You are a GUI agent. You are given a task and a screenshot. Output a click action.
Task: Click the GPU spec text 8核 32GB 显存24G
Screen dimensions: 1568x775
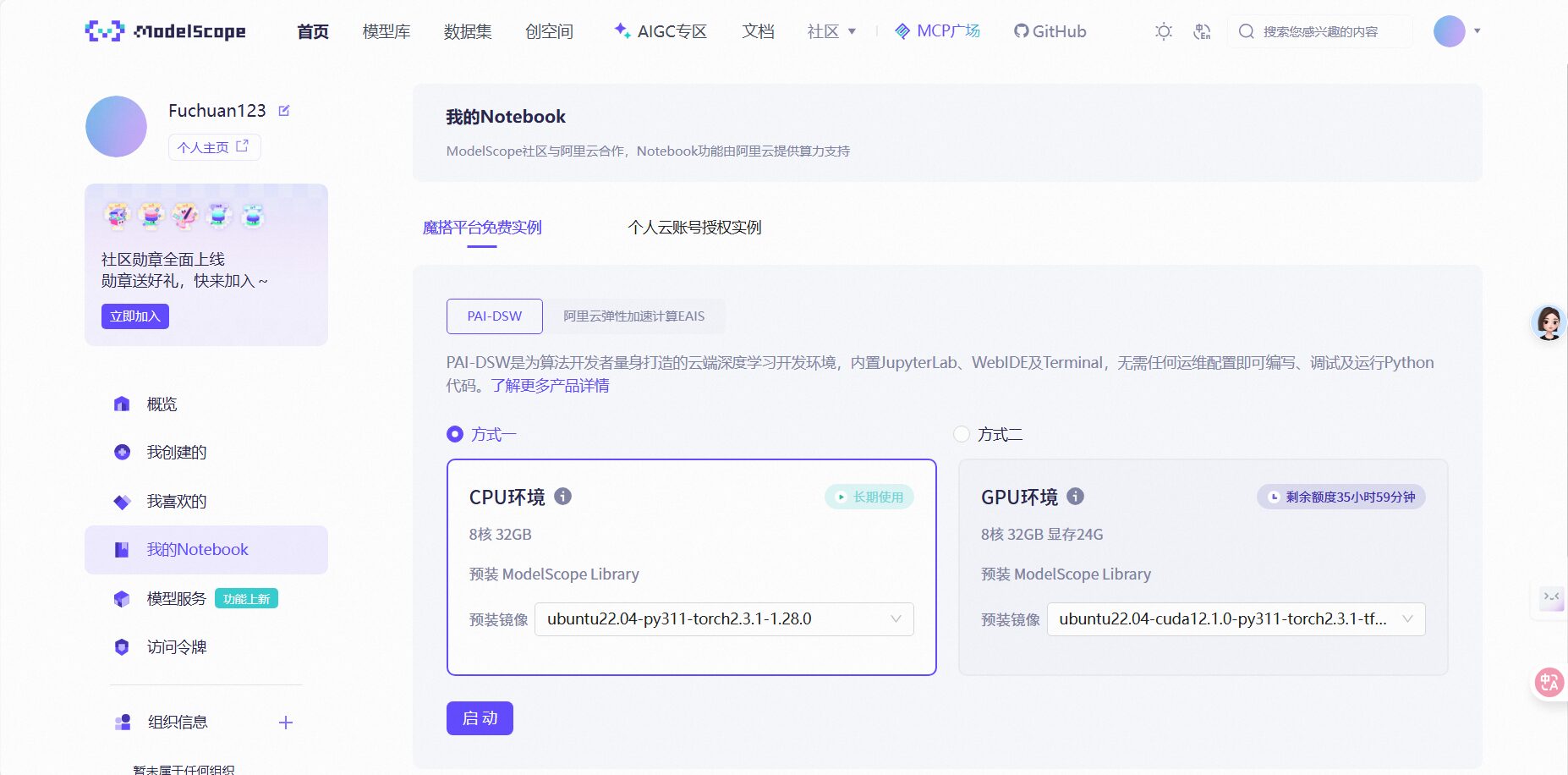(1042, 535)
